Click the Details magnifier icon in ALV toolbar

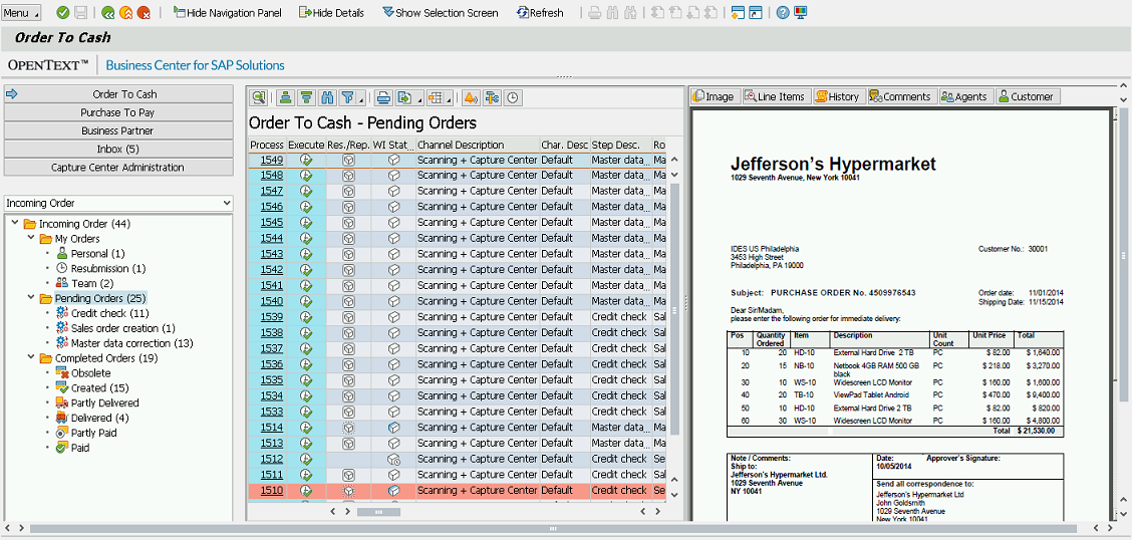258,97
